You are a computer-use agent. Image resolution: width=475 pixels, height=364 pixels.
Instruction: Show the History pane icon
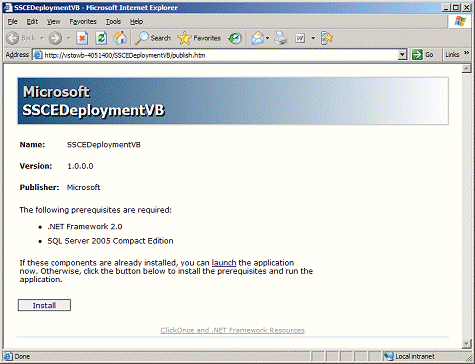click(235, 38)
